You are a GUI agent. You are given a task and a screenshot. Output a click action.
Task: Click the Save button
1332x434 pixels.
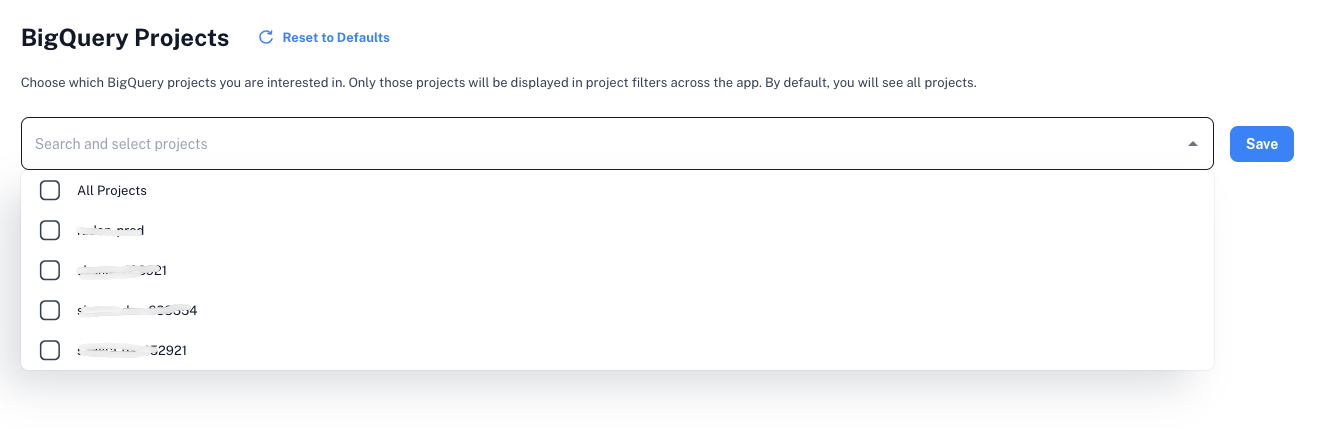[1261, 144]
